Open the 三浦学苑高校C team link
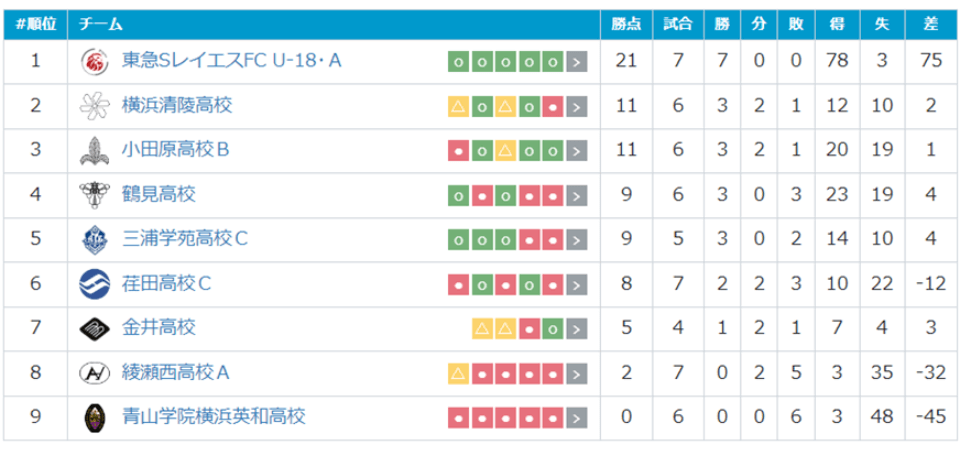Image resolution: width=960 pixels, height=450 pixels. [185, 239]
